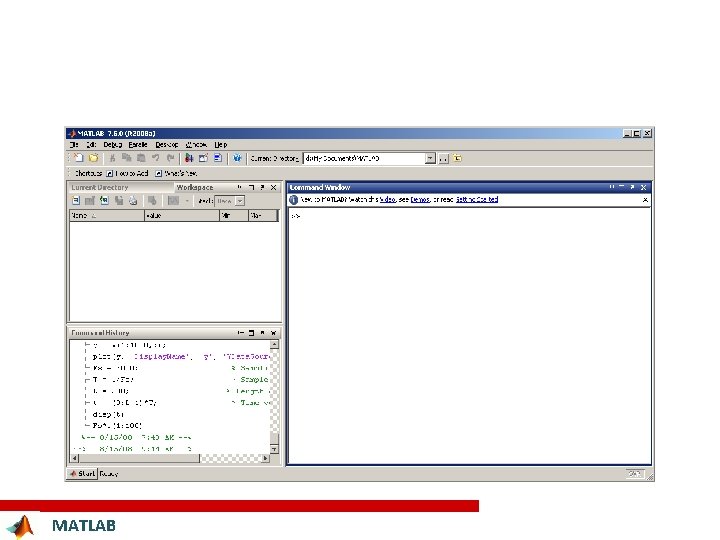This screenshot has width=720, height=540.
Task: Click the Command History horizontal scrollbar thumb
Action: click(140, 458)
